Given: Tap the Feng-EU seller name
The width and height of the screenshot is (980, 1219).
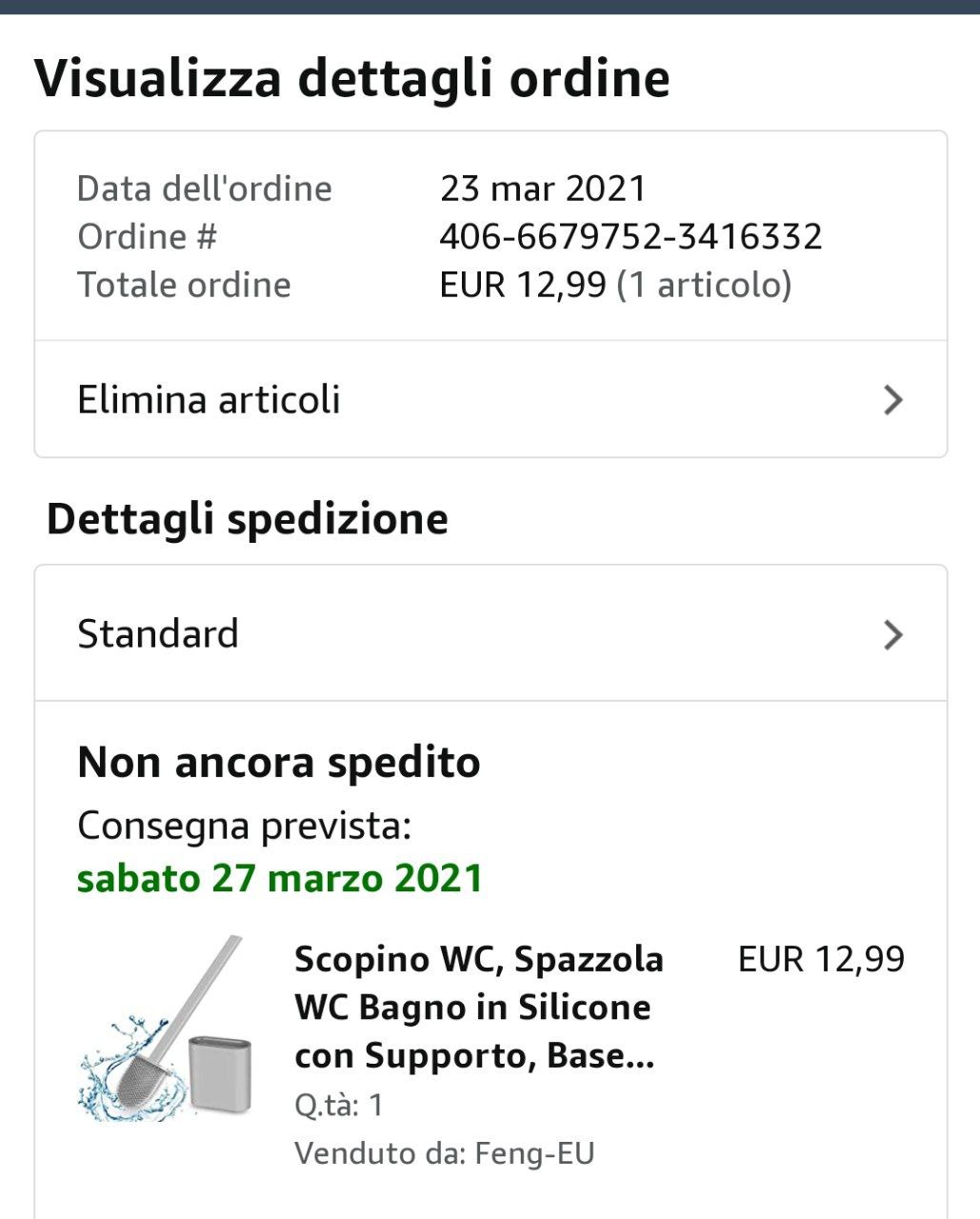Looking at the screenshot, I should (x=534, y=1153).
